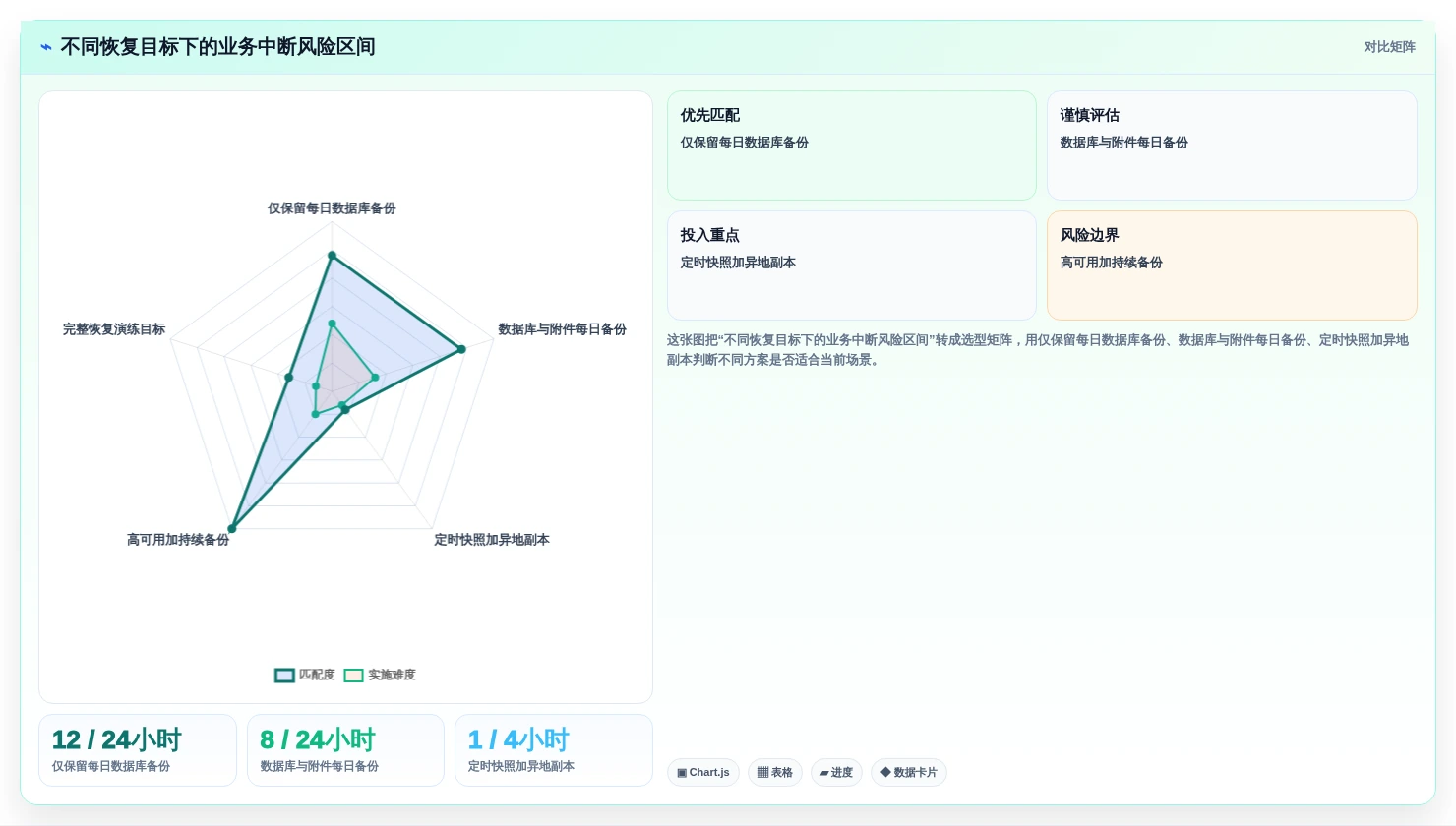1456x826 pixels.
Task: Click the radar axis label 定时快照加异地副本
Action: (x=492, y=540)
